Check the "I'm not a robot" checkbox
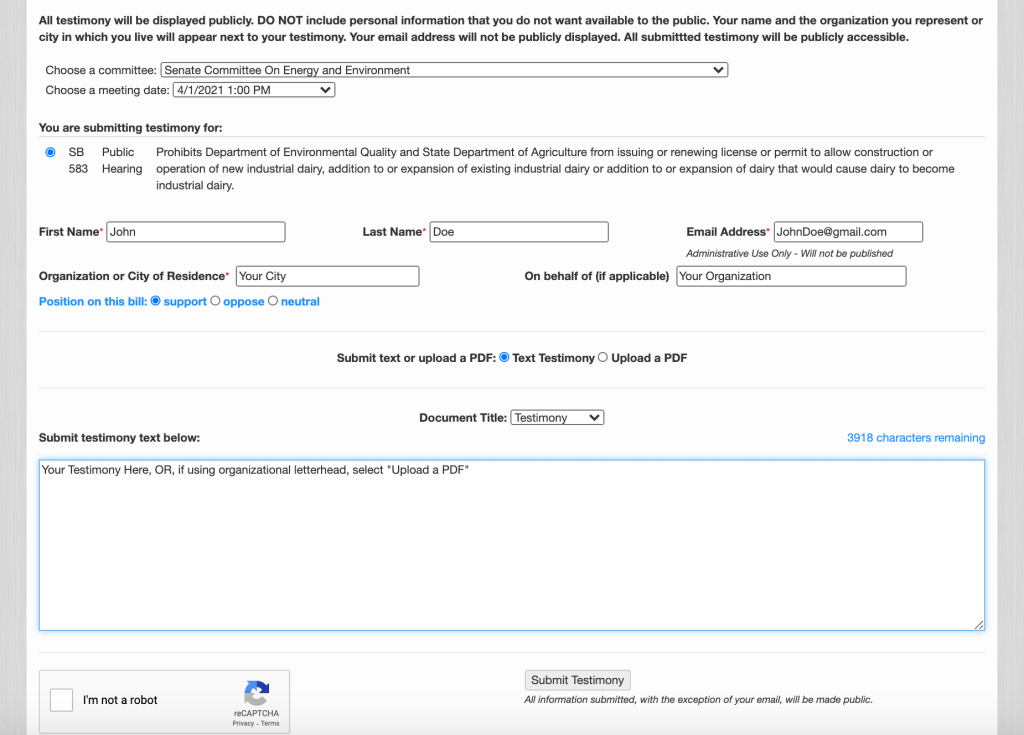Screen dimensions: 1024x735 pyautogui.click(x=62, y=700)
